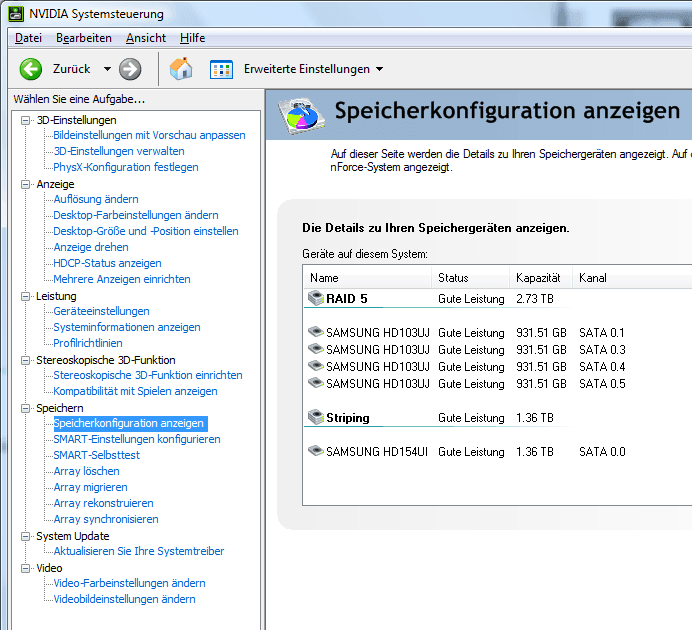Open 3D-Einstellungen verwalten

point(119,151)
